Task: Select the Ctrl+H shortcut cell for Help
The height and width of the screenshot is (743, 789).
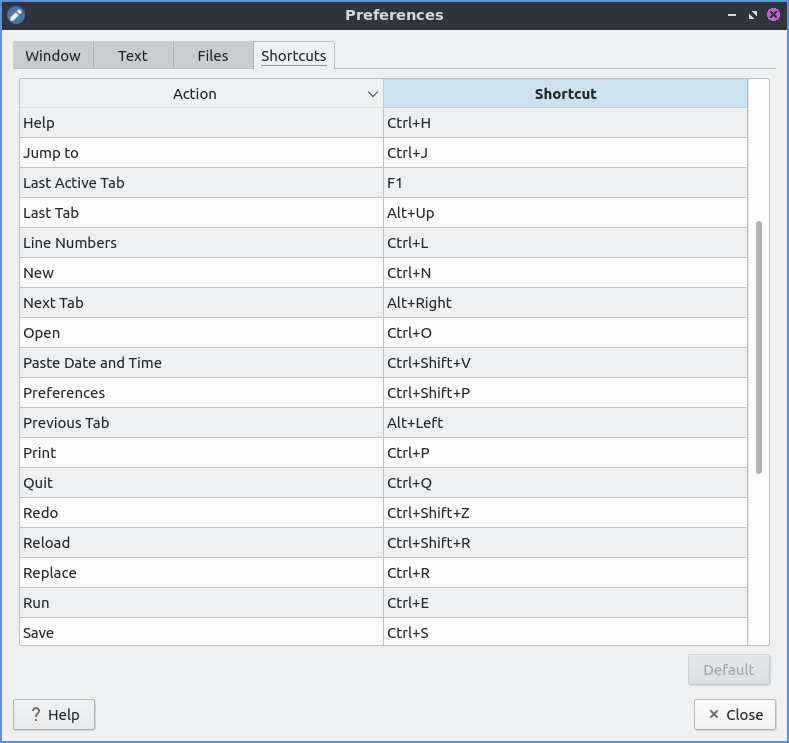Action: point(565,123)
